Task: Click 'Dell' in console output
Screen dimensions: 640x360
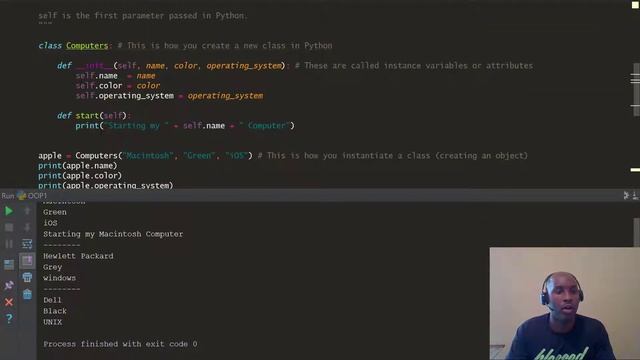Action: (x=52, y=300)
